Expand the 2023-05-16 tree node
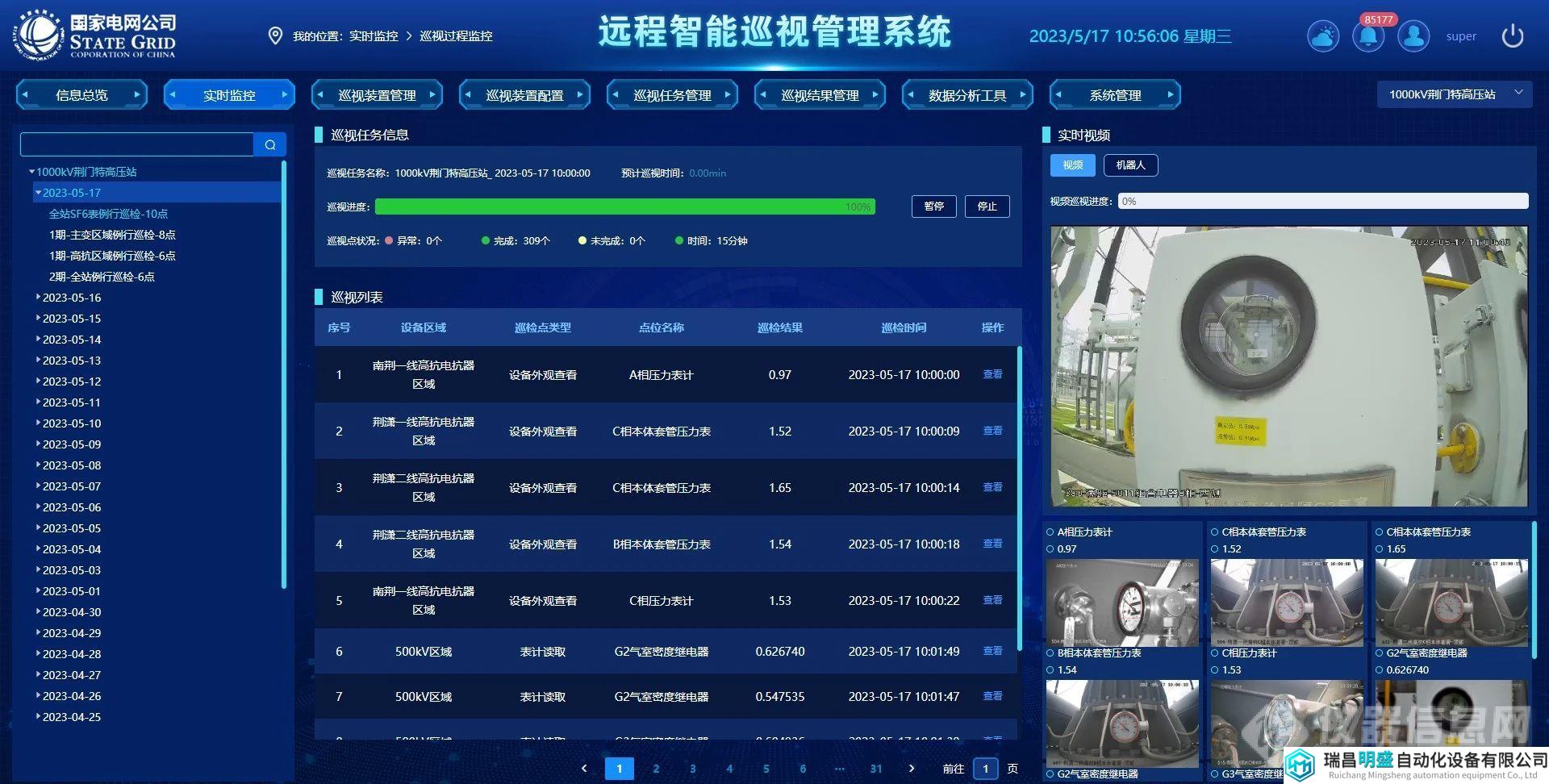 coord(38,298)
